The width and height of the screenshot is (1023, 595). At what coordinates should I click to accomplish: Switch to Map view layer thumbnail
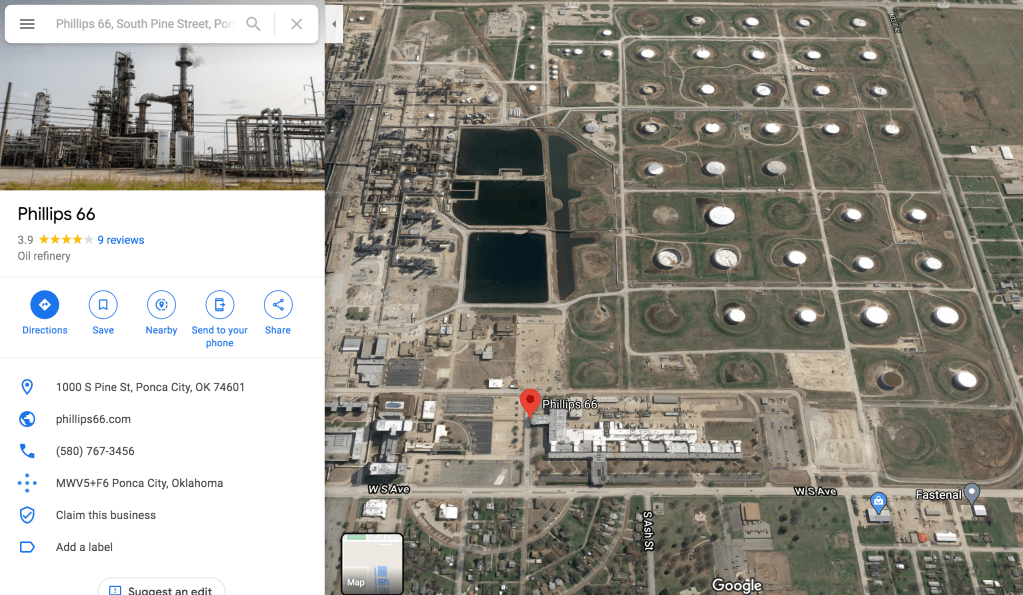pyautogui.click(x=372, y=563)
